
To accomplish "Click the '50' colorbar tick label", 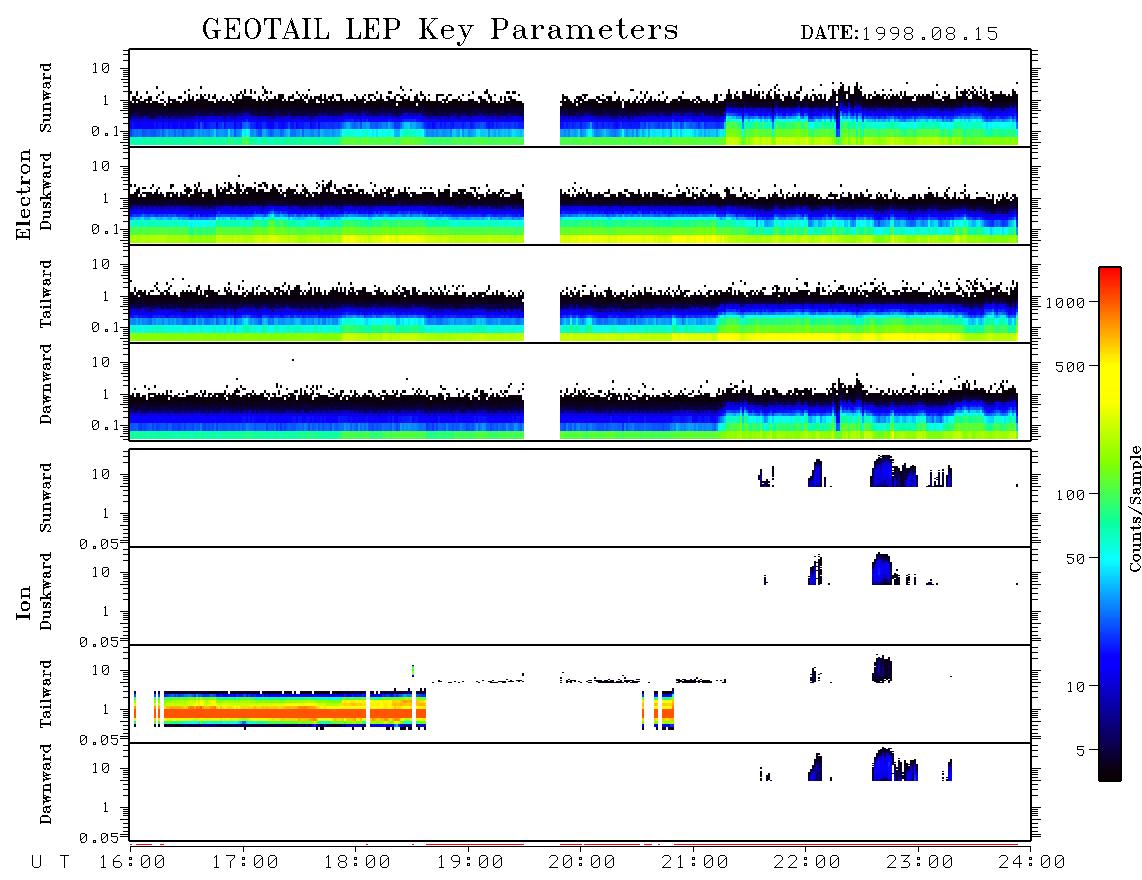I will (1076, 559).
